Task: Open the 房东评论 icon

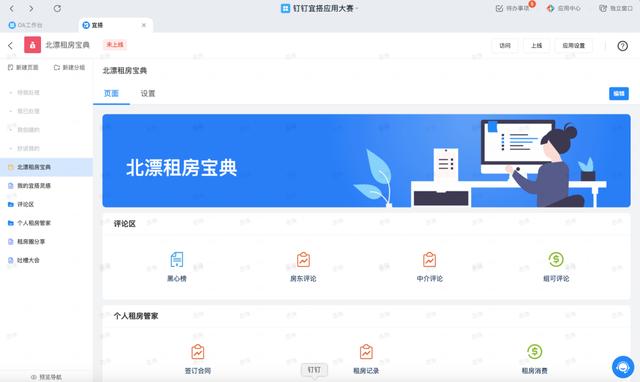Action: [x=303, y=259]
